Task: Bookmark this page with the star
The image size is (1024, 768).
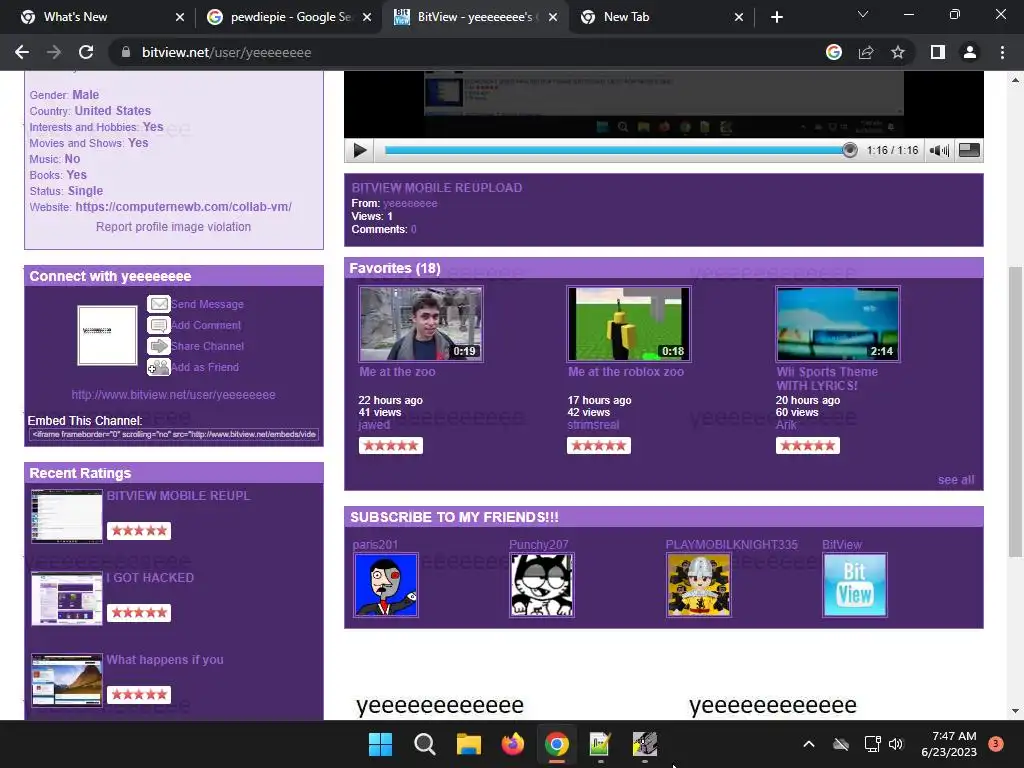Action: pos(898,52)
